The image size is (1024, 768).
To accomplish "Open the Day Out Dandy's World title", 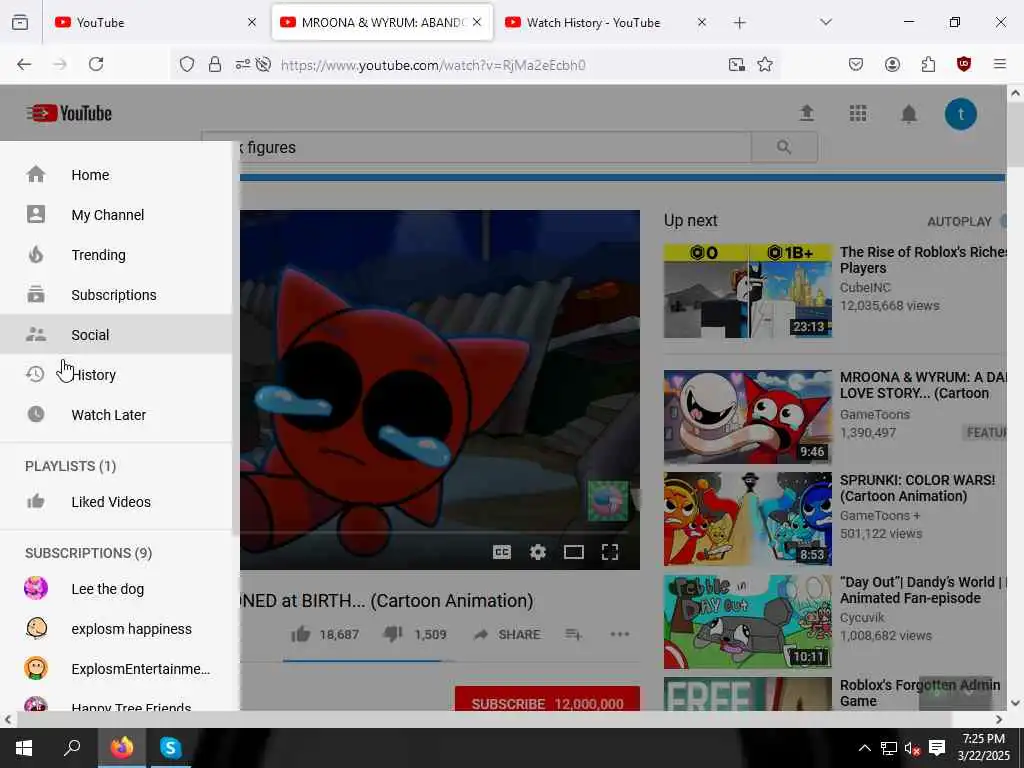I will 923,590.
